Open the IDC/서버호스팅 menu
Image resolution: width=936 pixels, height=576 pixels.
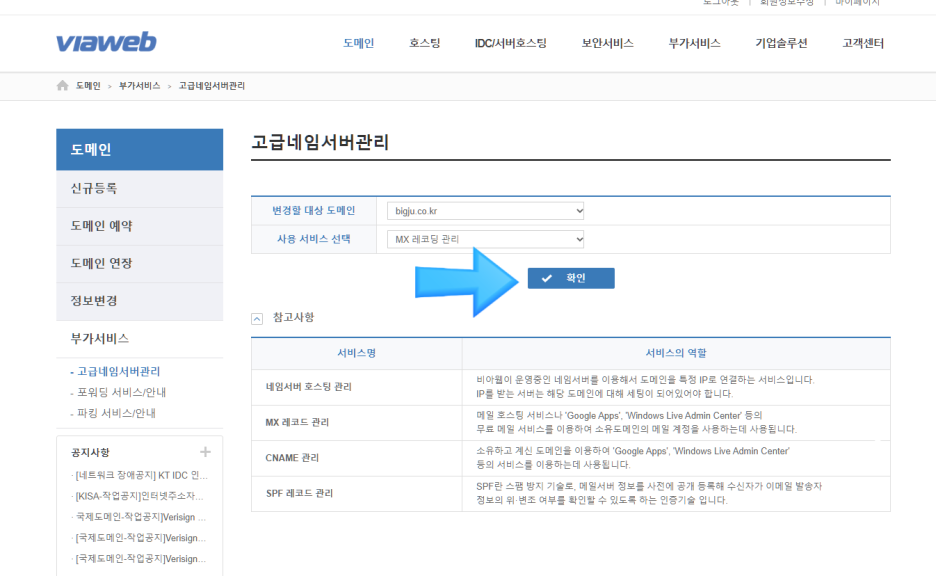pos(510,43)
